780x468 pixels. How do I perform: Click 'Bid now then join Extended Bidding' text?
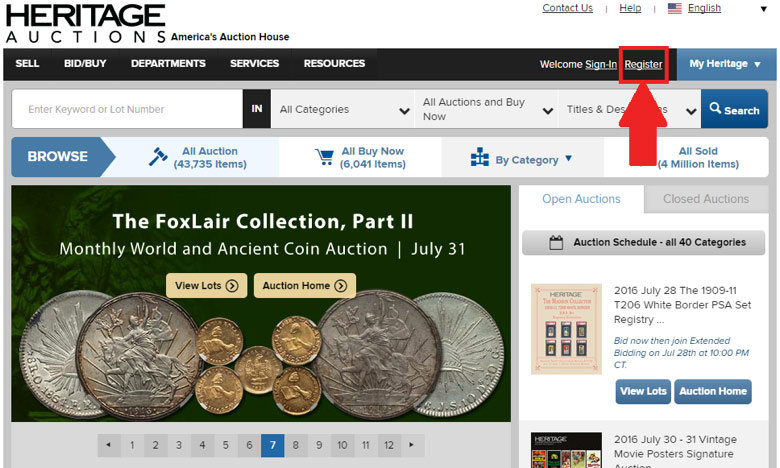click(x=682, y=353)
